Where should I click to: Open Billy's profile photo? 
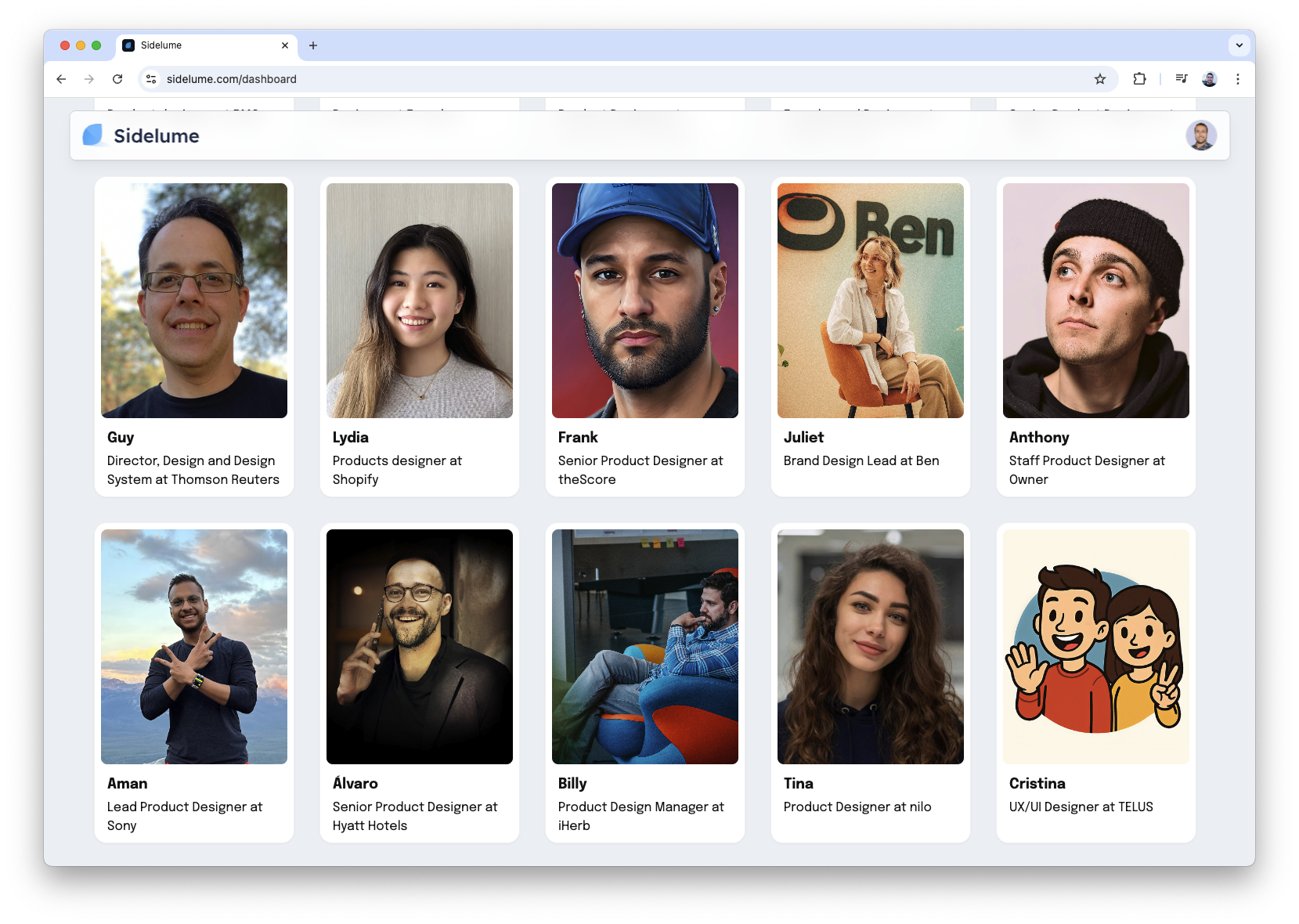click(645, 647)
